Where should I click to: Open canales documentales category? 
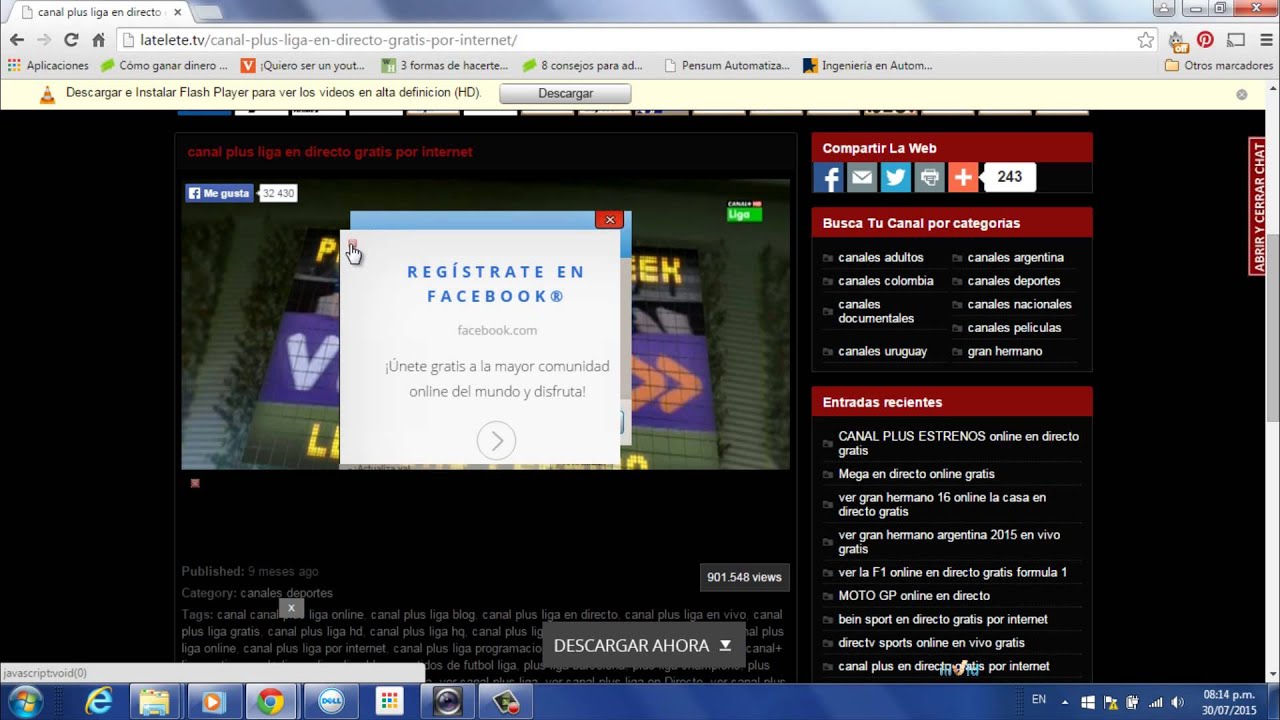pyautogui.click(x=876, y=311)
